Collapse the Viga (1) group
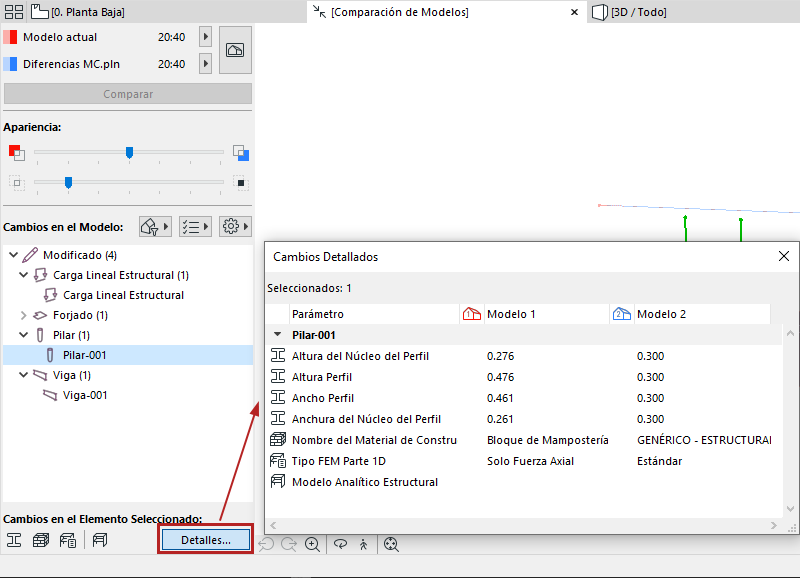Viewport: 800px width, 578px height. point(23,375)
